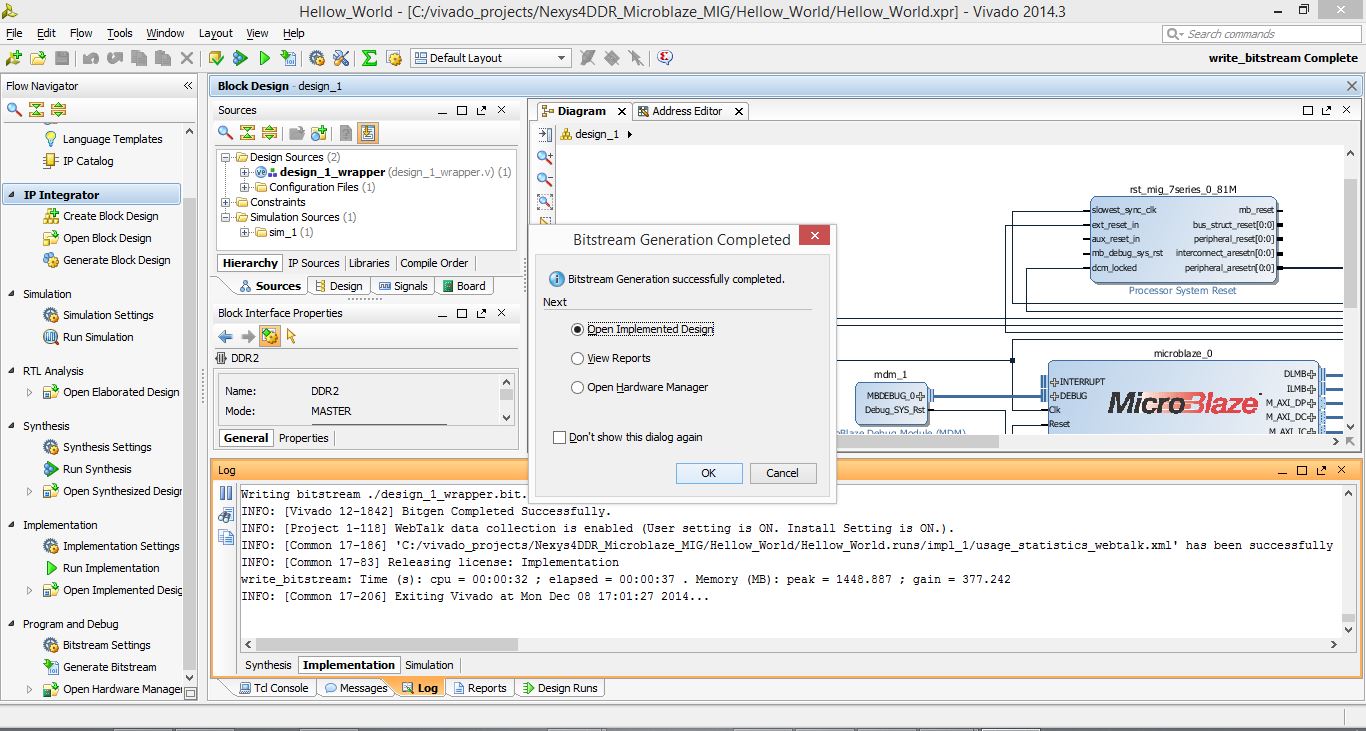Viewport: 1366px width, 731px height.
Task: Click the back arrow in Block Interface Properties
Action: [x=226, y=336]
